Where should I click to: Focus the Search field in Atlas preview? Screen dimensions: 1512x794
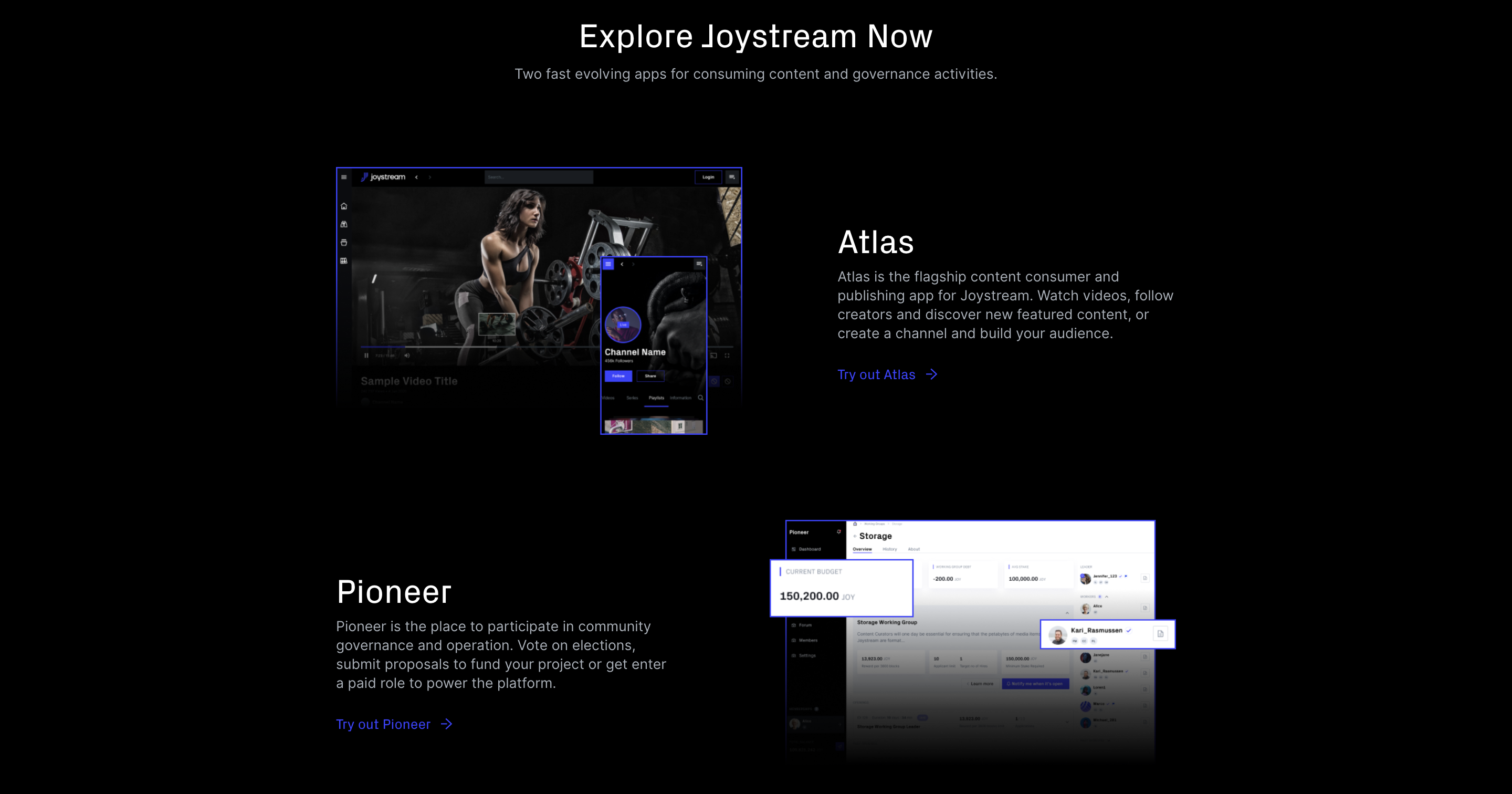coord(539,177)
